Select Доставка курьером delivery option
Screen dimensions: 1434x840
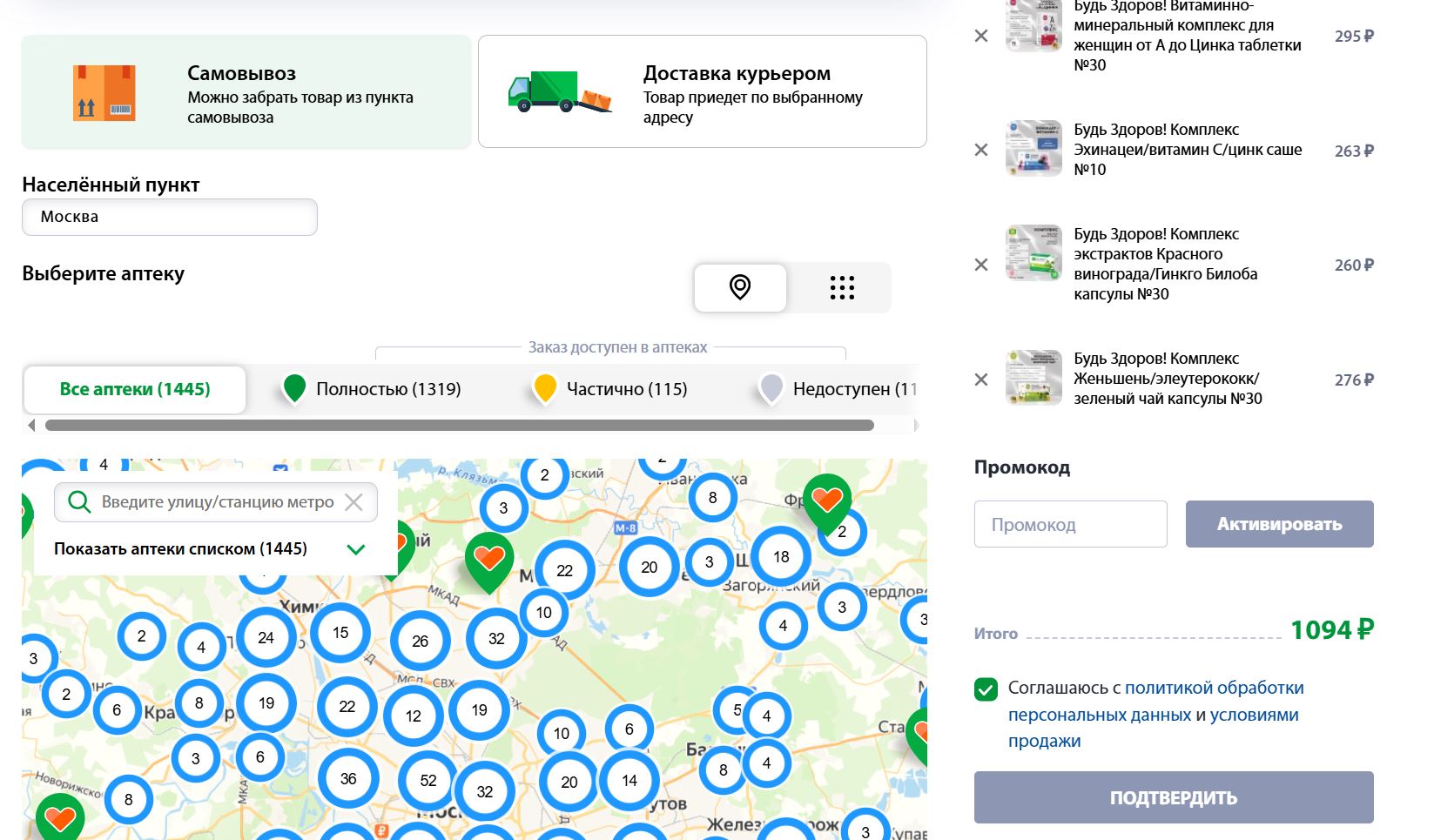pyautogui.click(x=702, y=92)
